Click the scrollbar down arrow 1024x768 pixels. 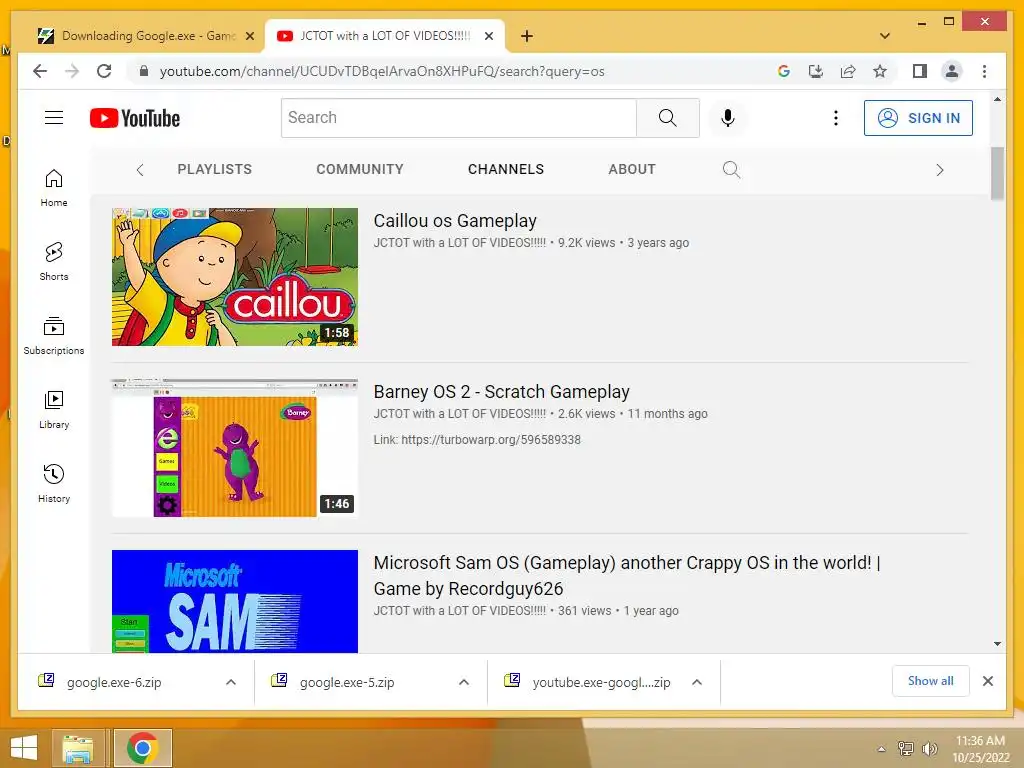tap(997, 643)
